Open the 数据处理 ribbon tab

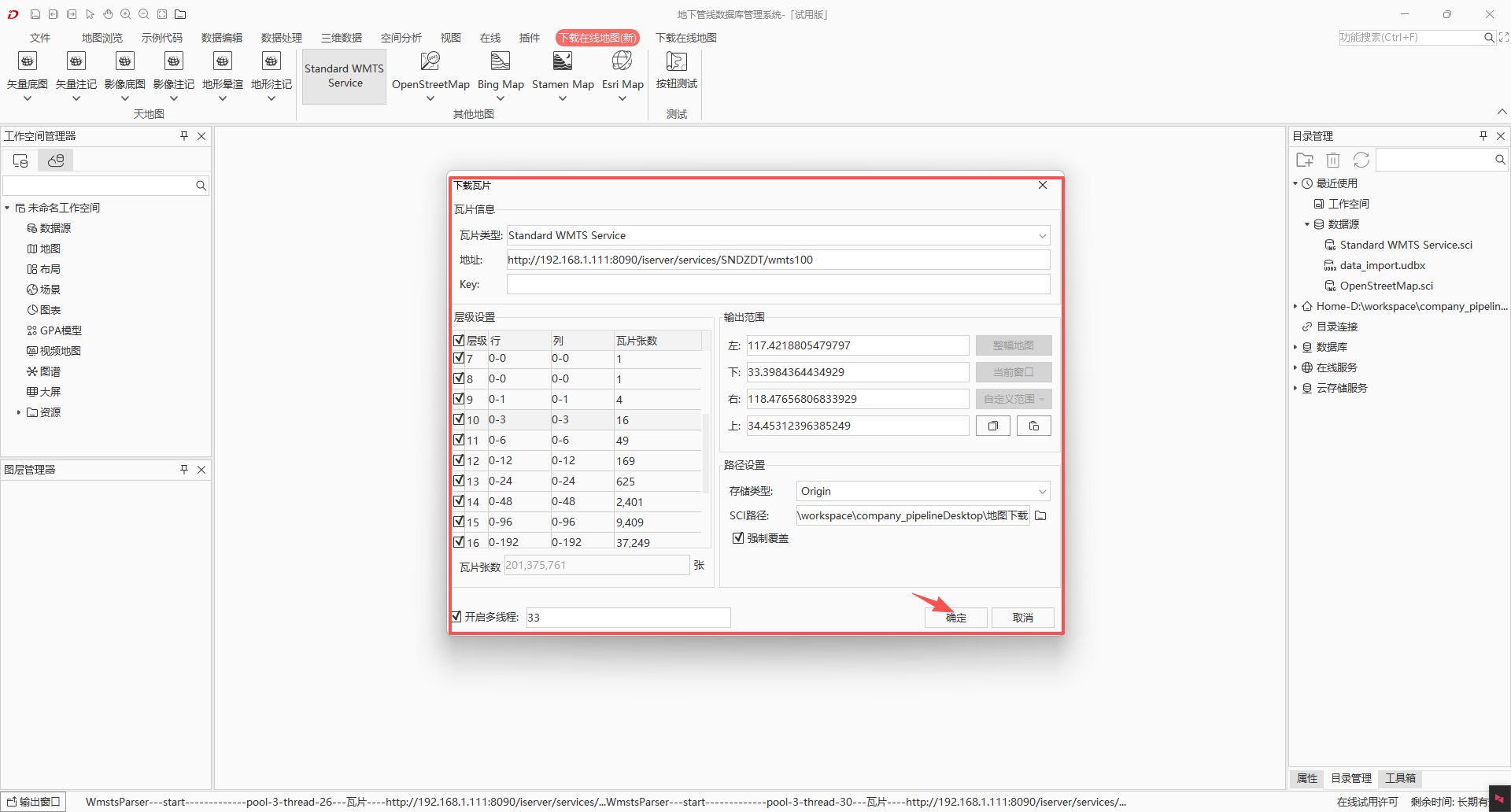click(282, 38)
